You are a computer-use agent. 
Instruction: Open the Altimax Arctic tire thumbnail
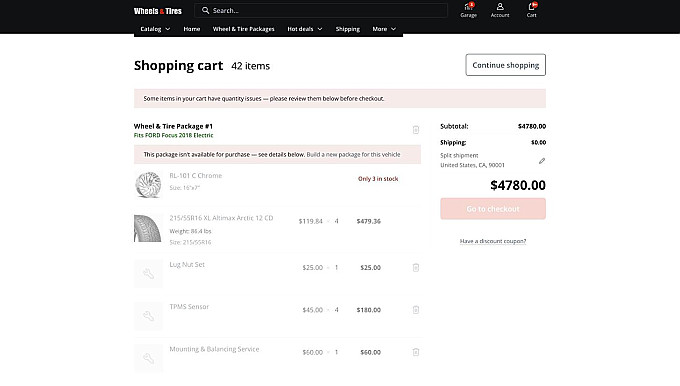(147, 228)
